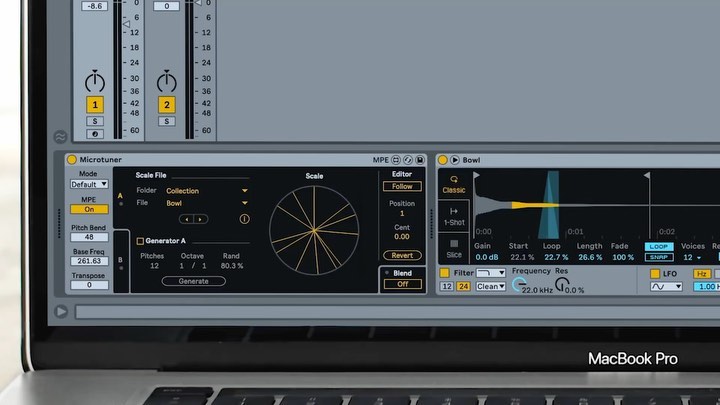Image resolution: width=720 pixels, height=405 pixels.
Task: Switch to scale tab A
Action: click(x=121, y=196)
